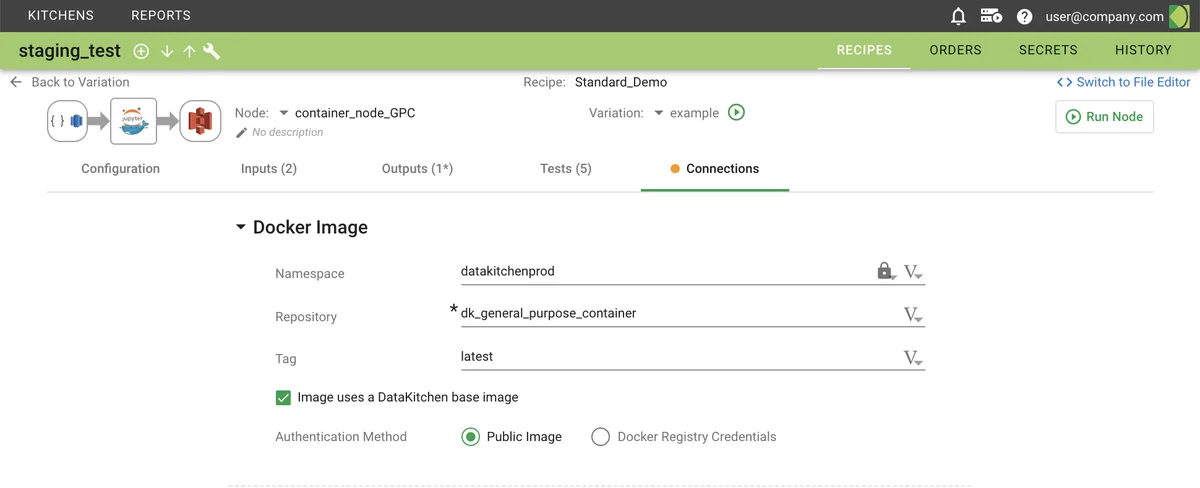Open the server run-status icon
This screenshot has height=488, width=1200.
coord(991,16)
